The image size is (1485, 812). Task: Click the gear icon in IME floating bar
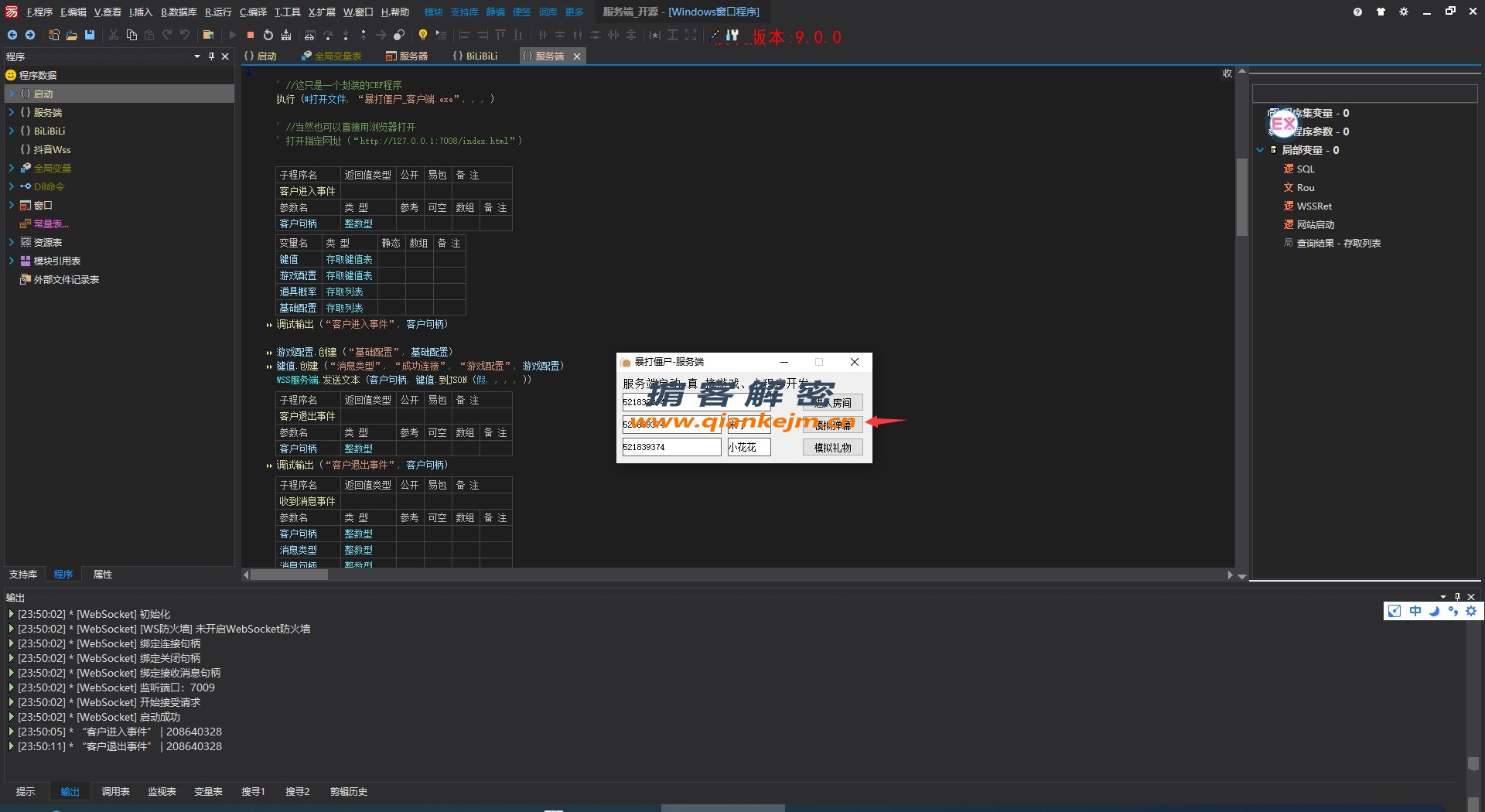(x=1471, y=611)
